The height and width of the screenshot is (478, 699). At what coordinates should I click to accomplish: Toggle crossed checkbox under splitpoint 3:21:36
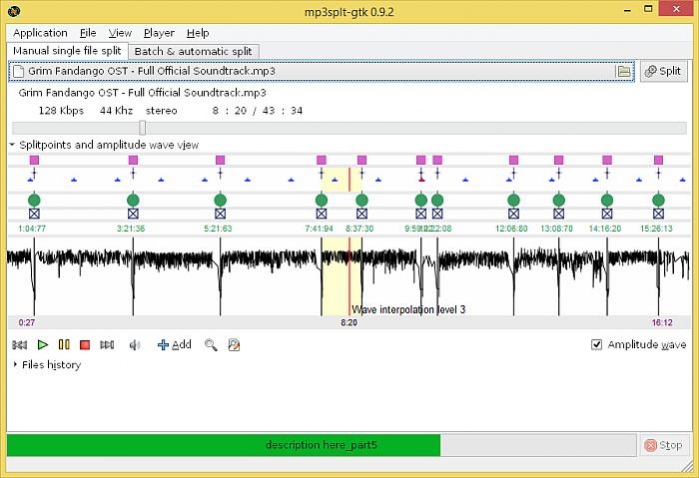pyautogui.click(x=133, y=214)
